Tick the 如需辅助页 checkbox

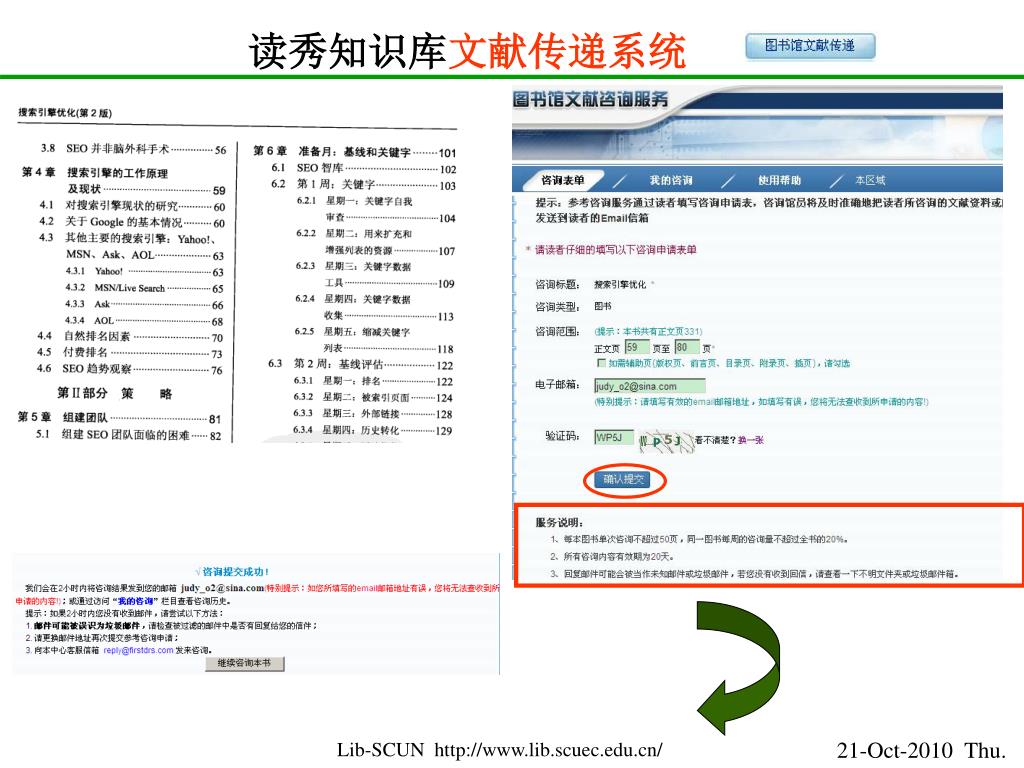click(601, 363)
